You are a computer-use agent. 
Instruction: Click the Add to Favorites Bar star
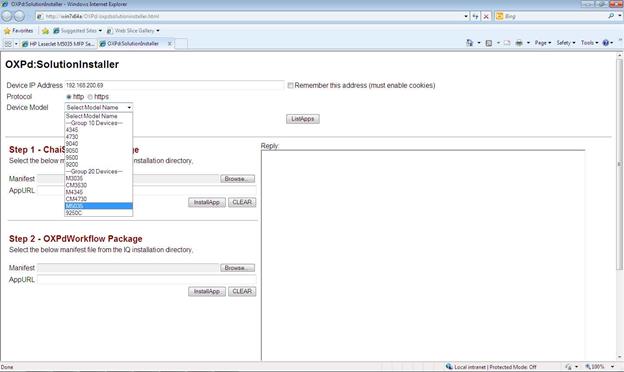45,31
